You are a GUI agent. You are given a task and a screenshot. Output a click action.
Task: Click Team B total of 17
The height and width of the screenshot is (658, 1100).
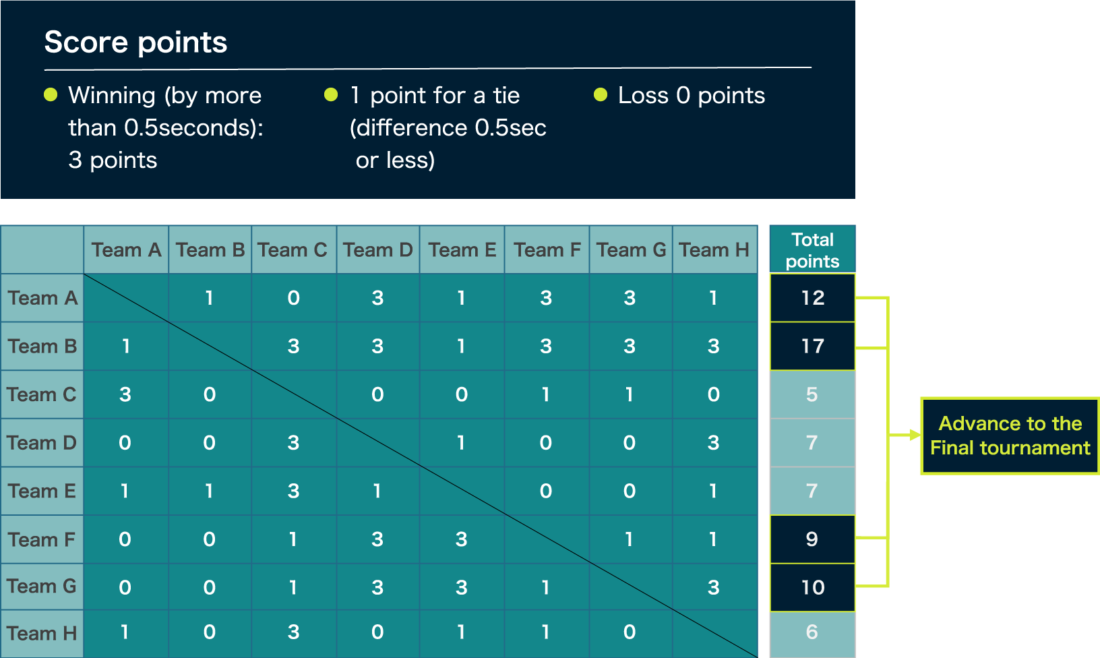(x=812, y=346)
